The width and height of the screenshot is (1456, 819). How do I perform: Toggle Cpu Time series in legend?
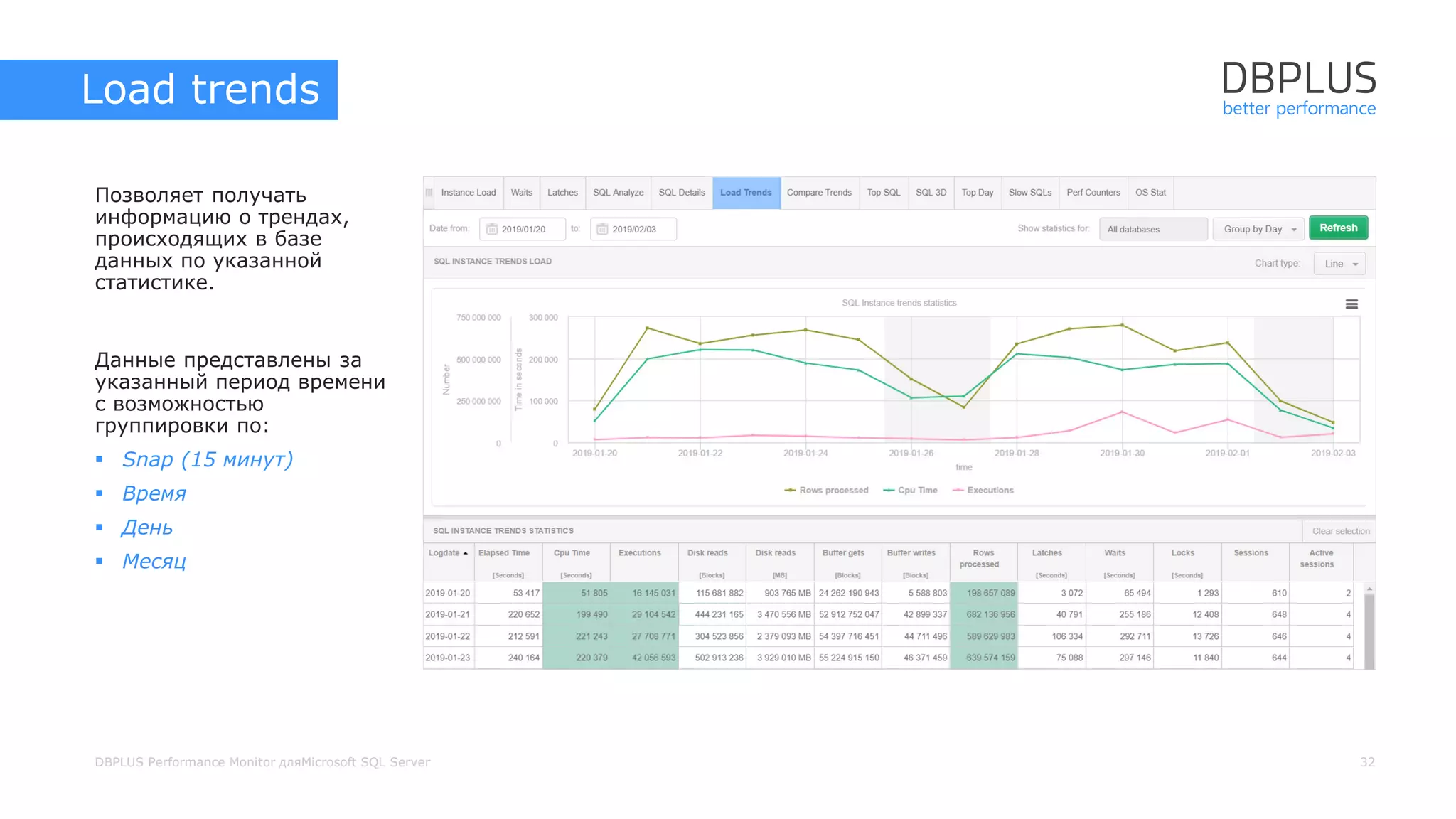910,491
